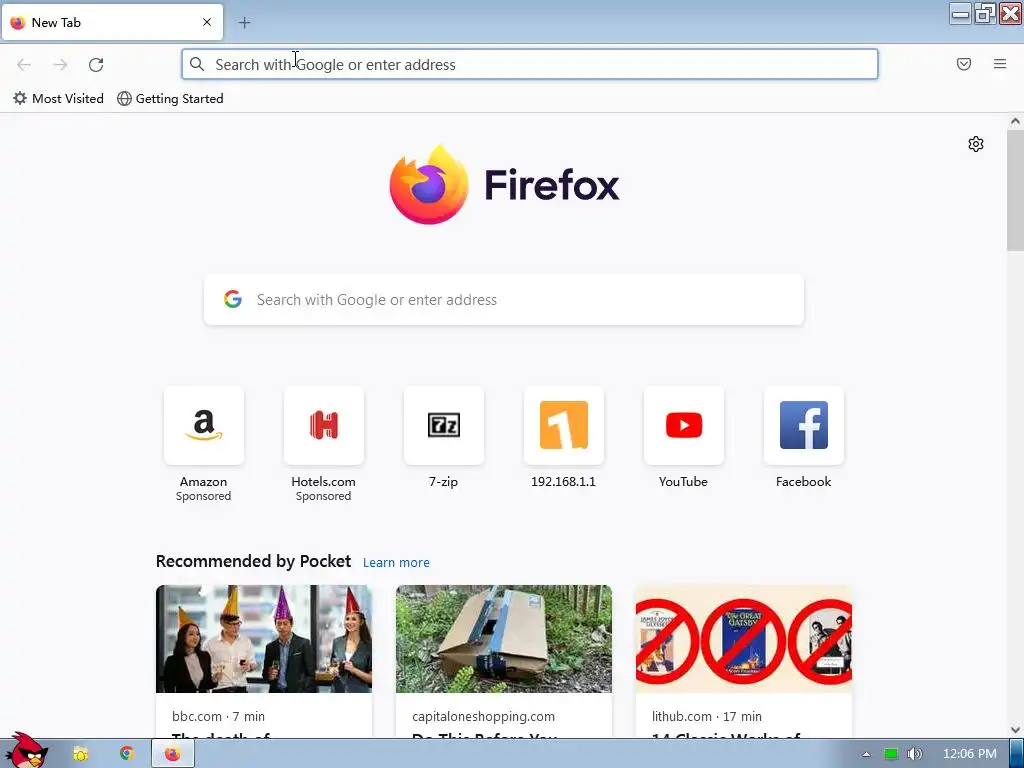Open the red bird start menu button

coord(25,751)
